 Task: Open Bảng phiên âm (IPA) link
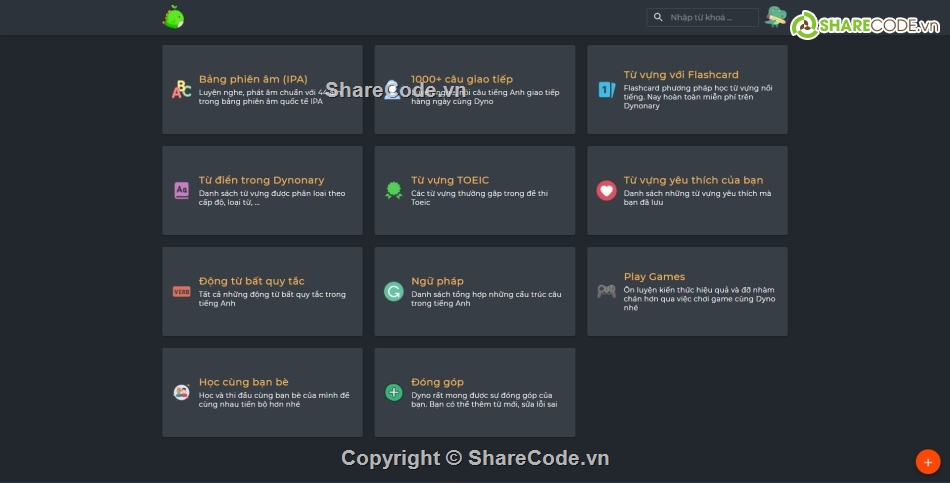click(x=253, y=79)
